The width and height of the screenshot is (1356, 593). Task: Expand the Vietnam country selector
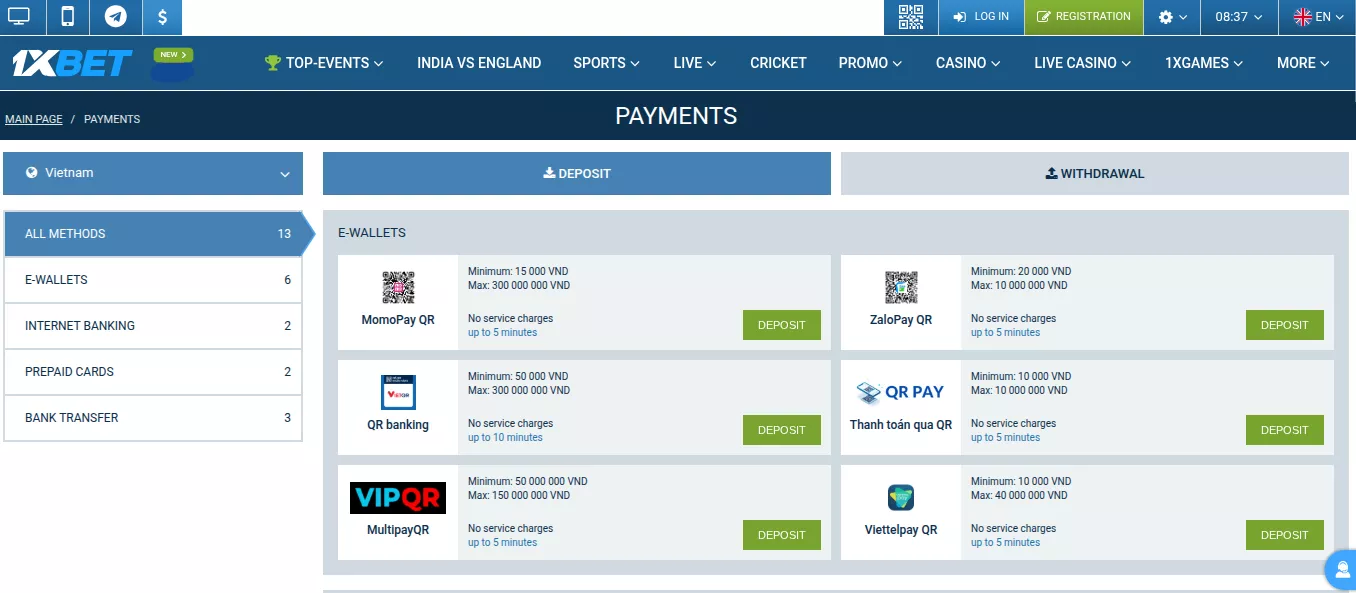click(152, 172)
